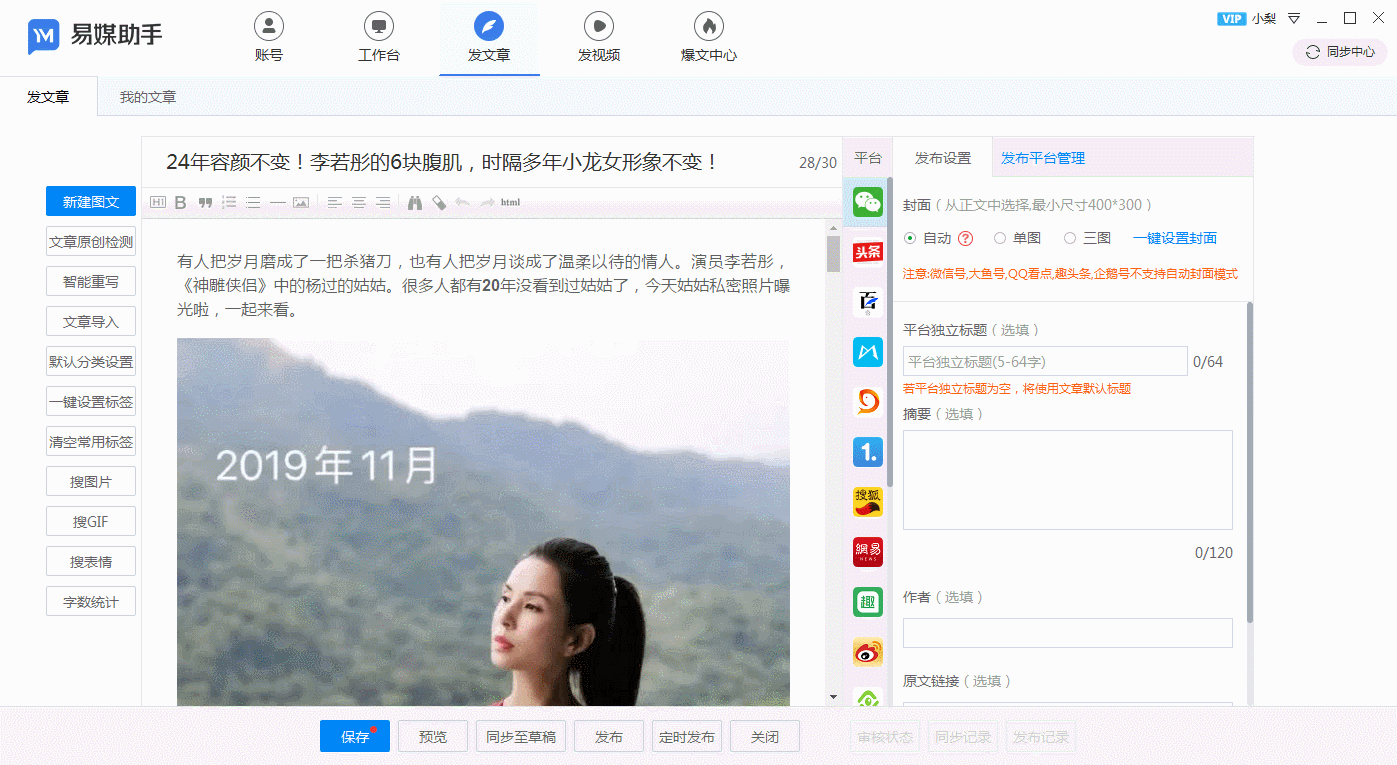
Task: Clear formatting with the eraser icon
Action: [x=439, y=202]
